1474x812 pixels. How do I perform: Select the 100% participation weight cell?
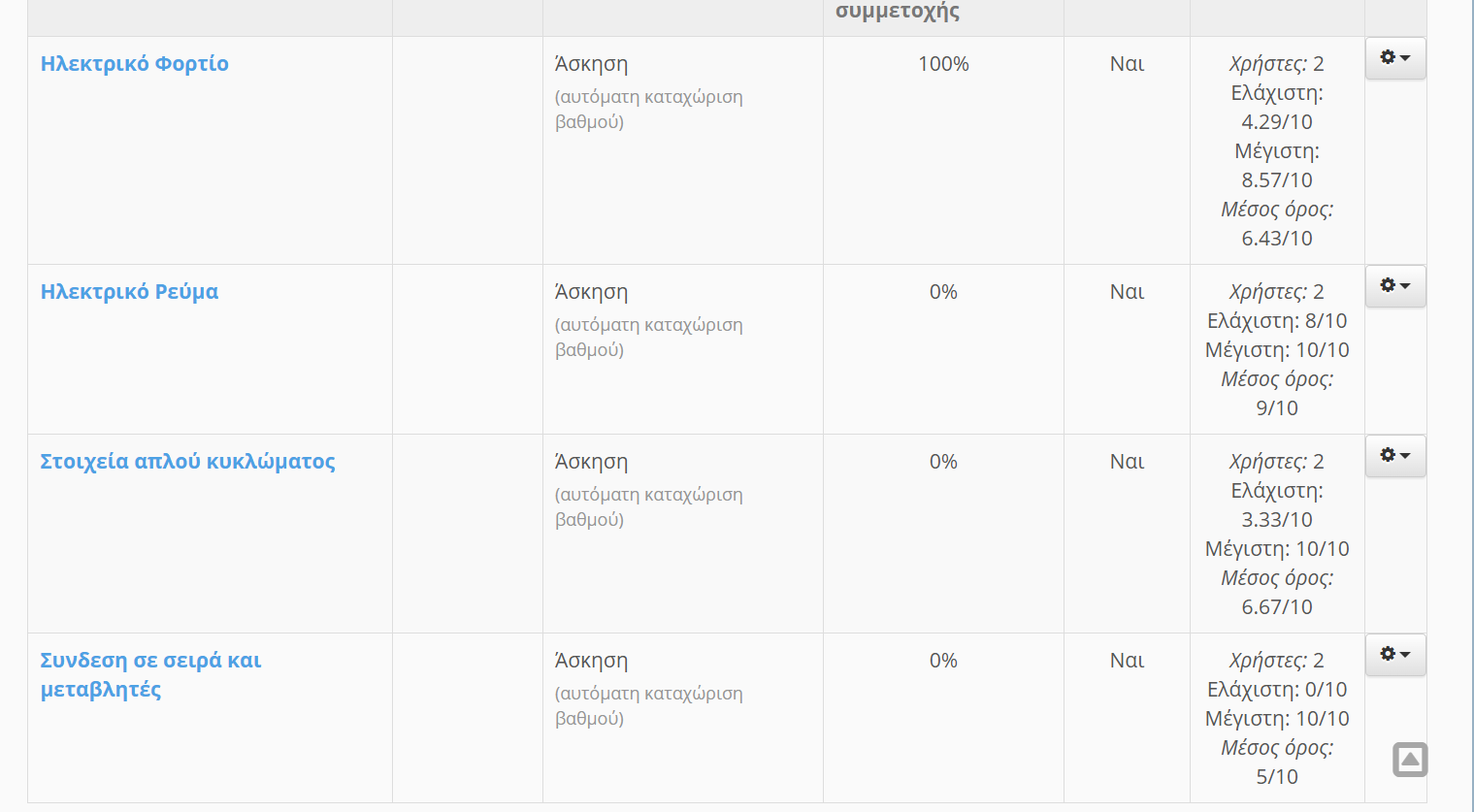pyautogui.click(x=943, y=64)
